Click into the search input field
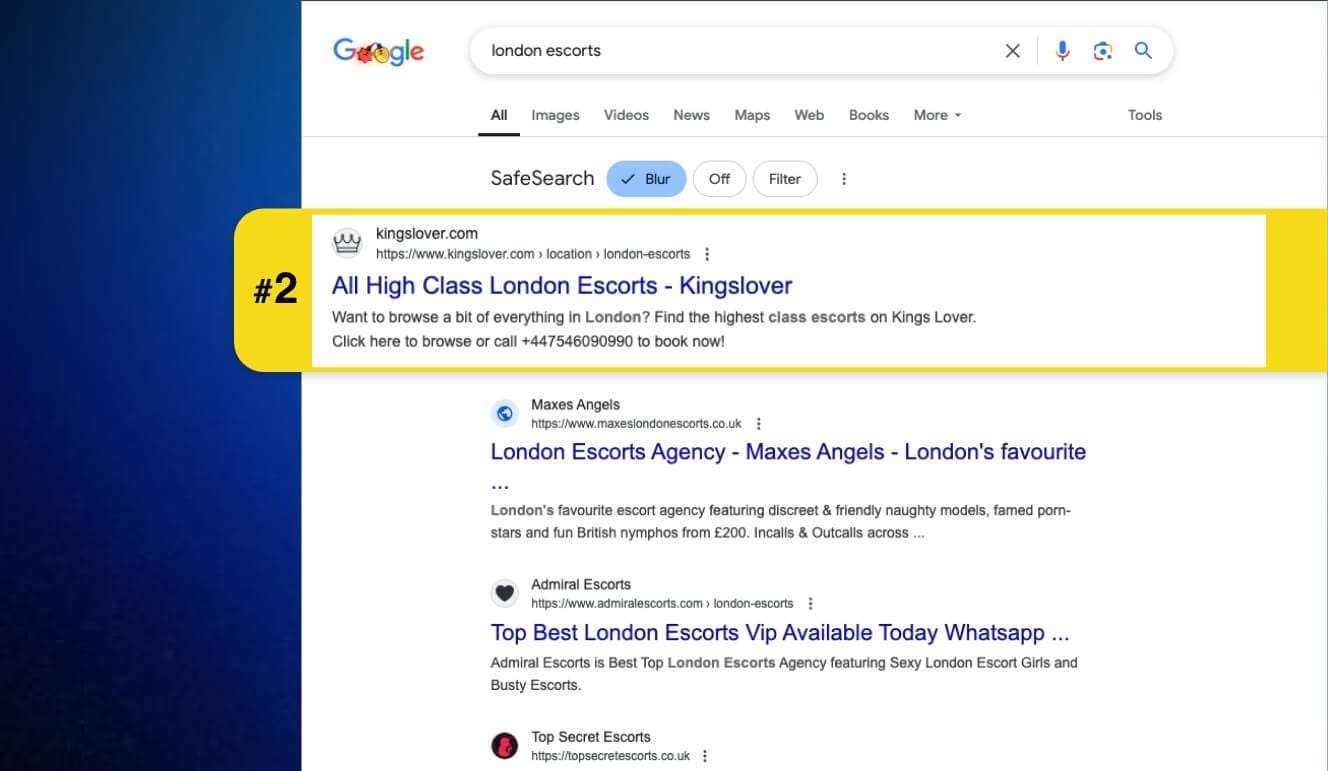Image resolution: width=1328 pixels, height=771 pixels. (x=740, y=51)
